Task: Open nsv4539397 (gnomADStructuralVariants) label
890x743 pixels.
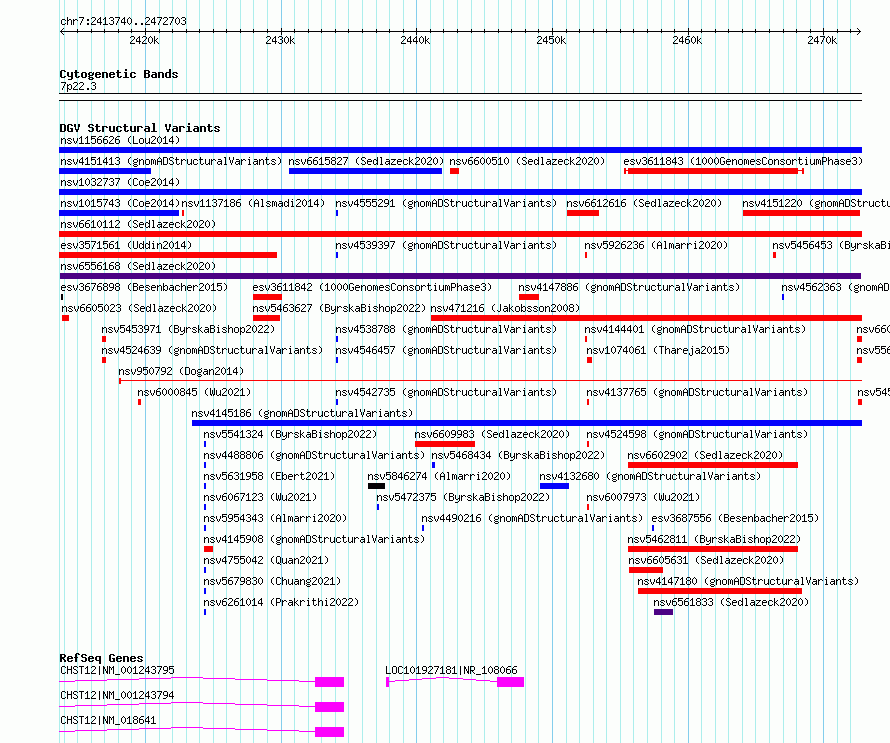Action: 446,245
